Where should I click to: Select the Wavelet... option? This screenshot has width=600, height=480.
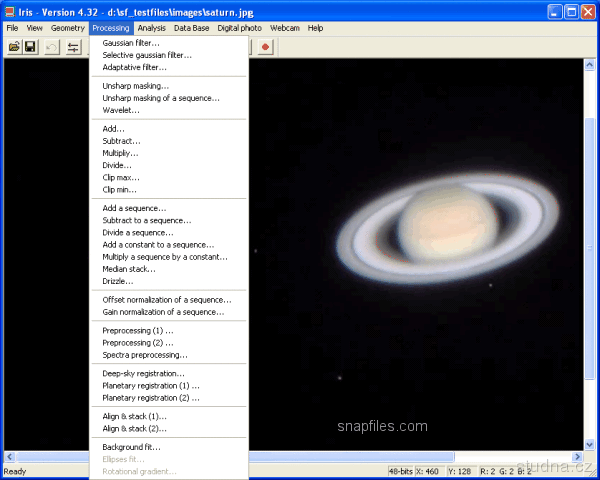click(x=121, y=110)
